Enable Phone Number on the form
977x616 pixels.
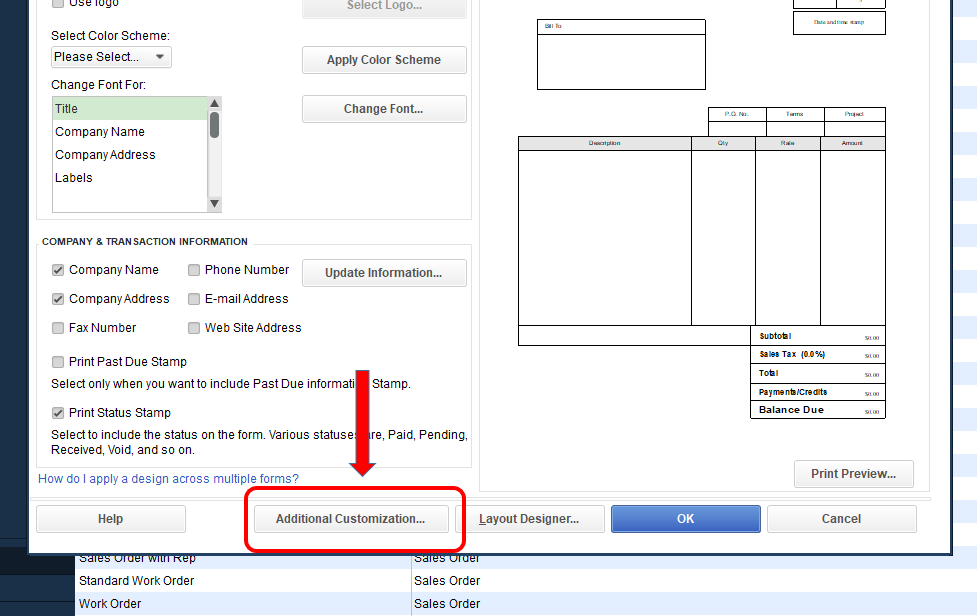[193, 269]
